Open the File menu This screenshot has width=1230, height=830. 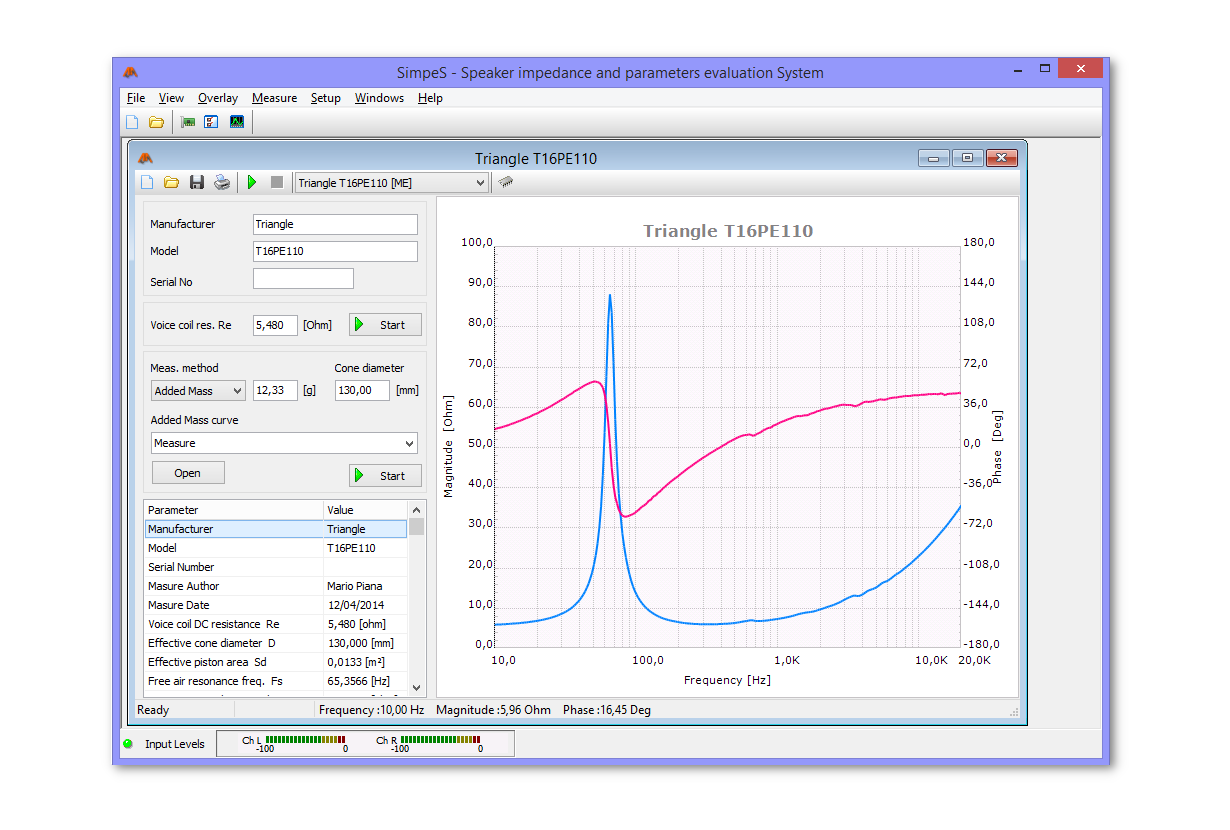tap(136, 98)
